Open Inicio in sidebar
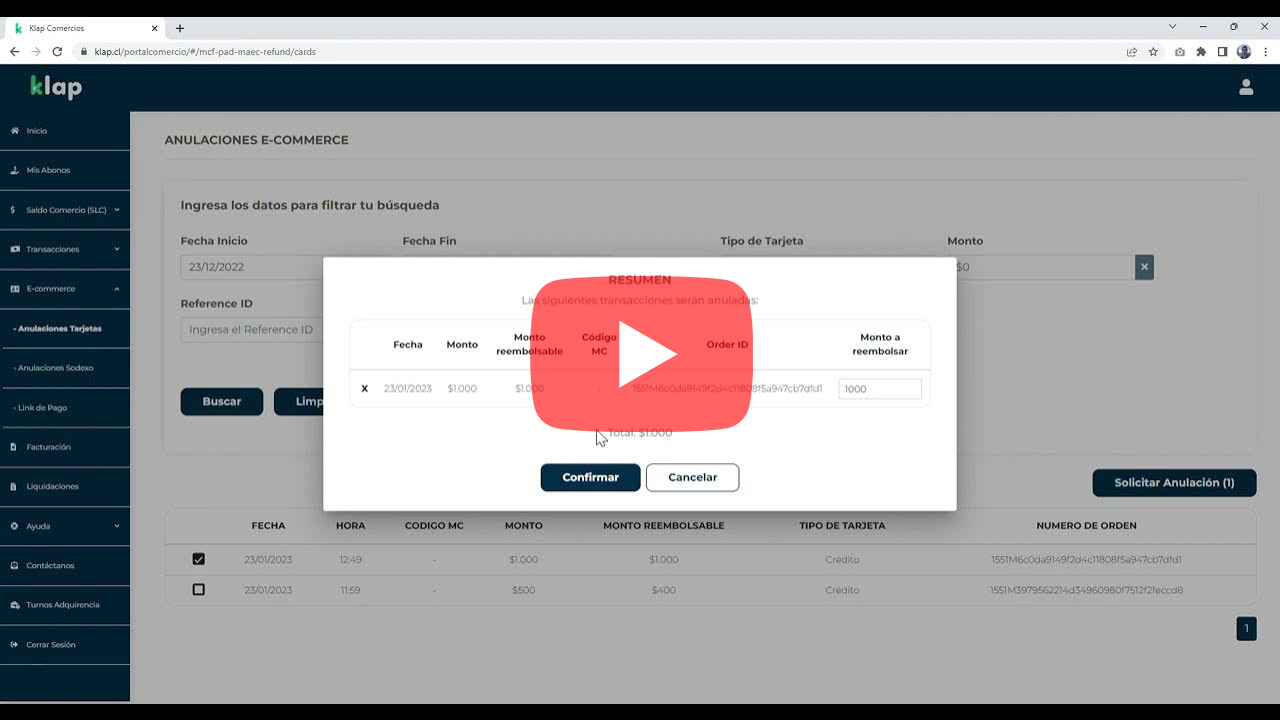Viewport: 1280px width, 720px height. coord(65,131)
